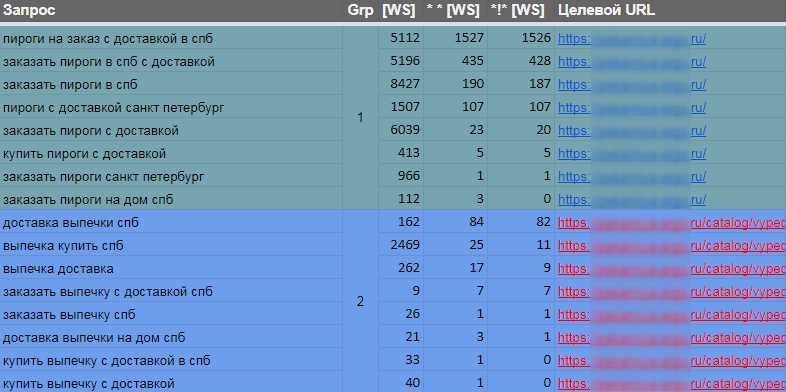Open the catalog link in the 'выпечка доставка' row
Screen dimensions: 786x392
(x=672, y=269)
